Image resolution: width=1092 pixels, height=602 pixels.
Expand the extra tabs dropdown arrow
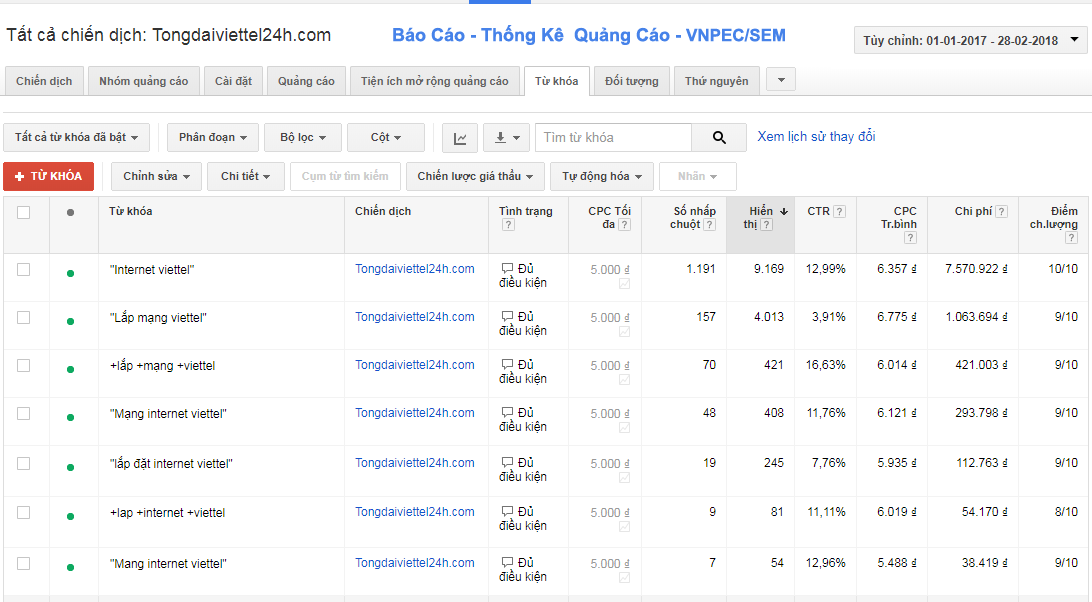(x=781, y=80)
